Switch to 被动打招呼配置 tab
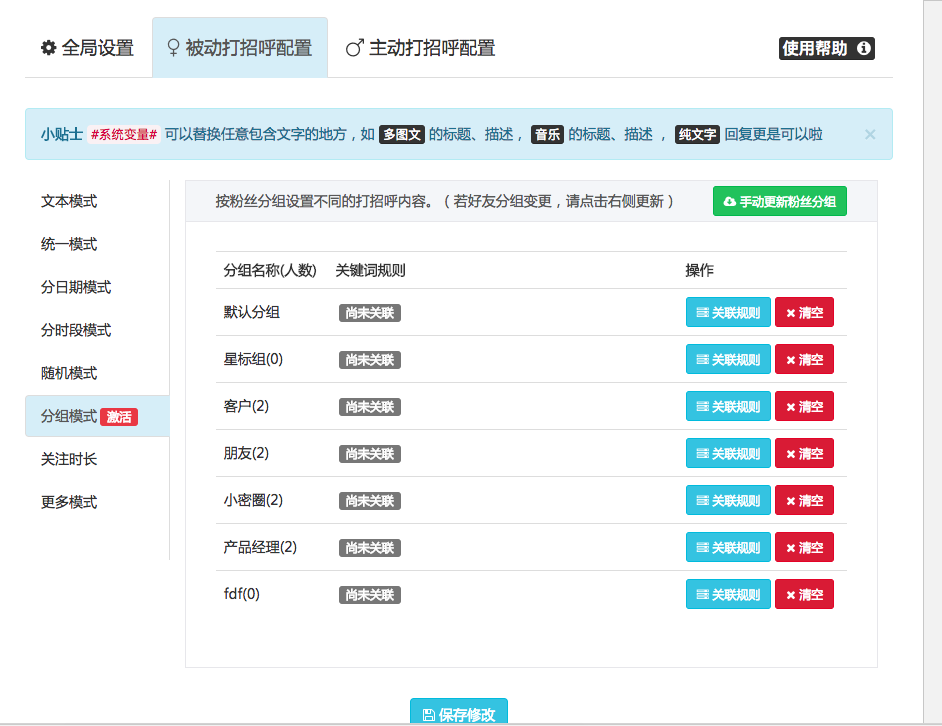 click(x=240, y=48)
